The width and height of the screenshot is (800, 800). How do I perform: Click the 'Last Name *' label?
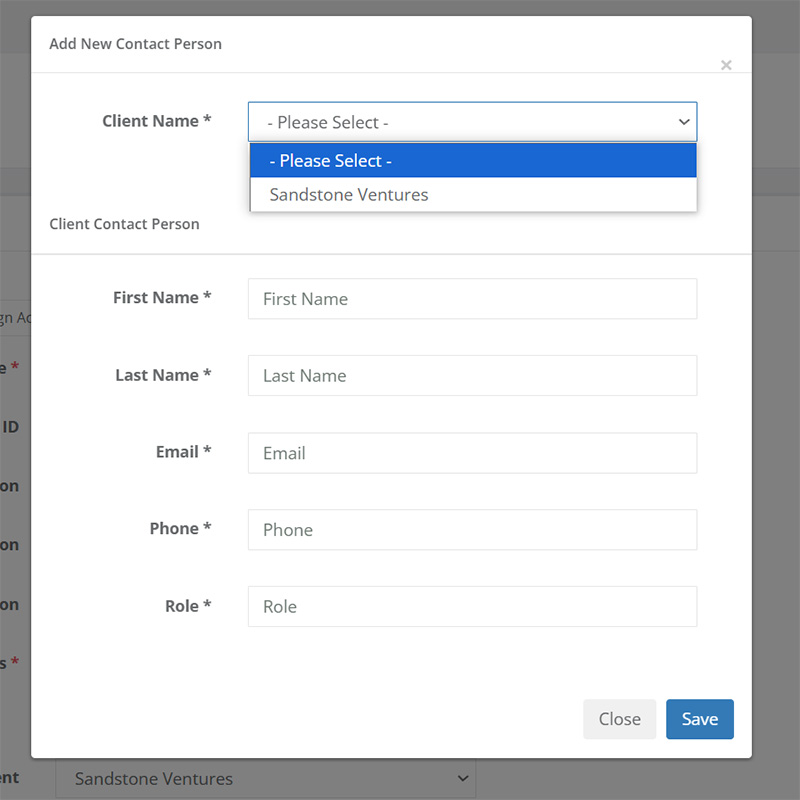(163, 375)
